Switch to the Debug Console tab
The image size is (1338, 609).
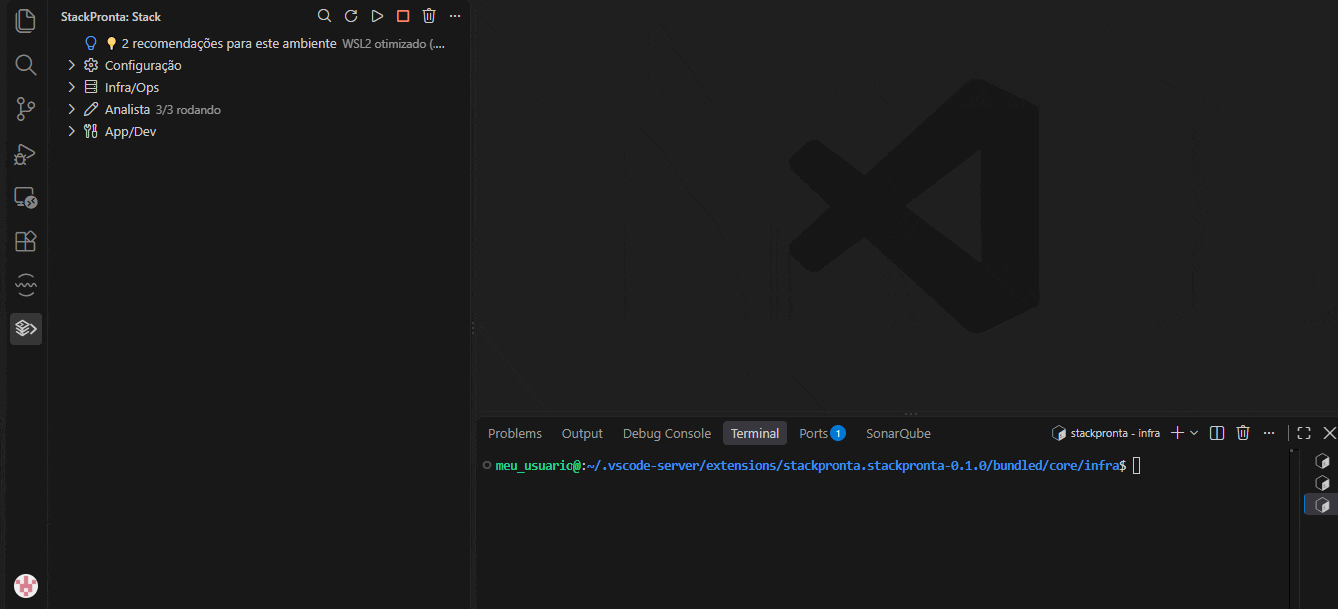pos(667,433)
